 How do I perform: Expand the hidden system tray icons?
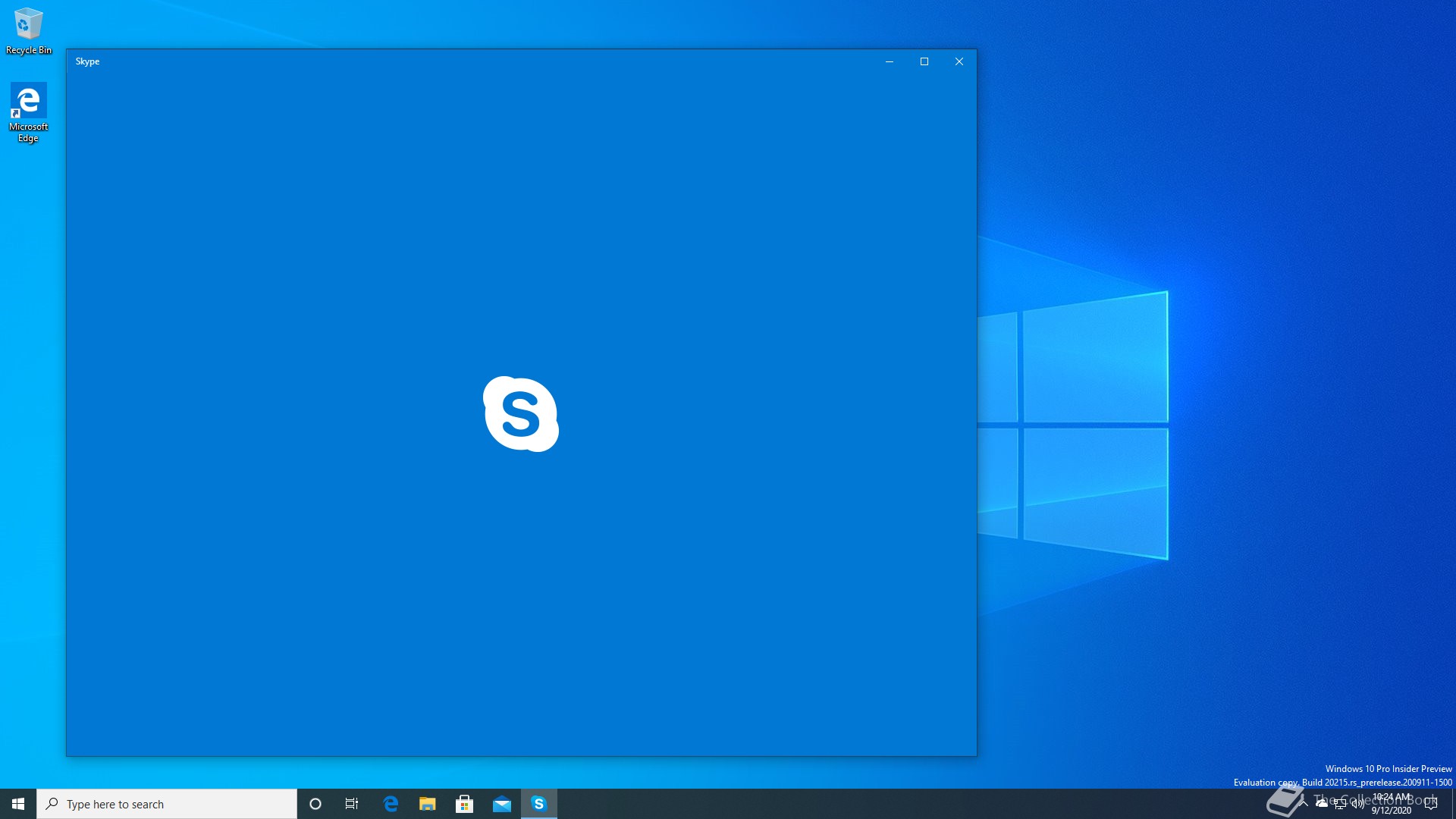(1304, 803)
